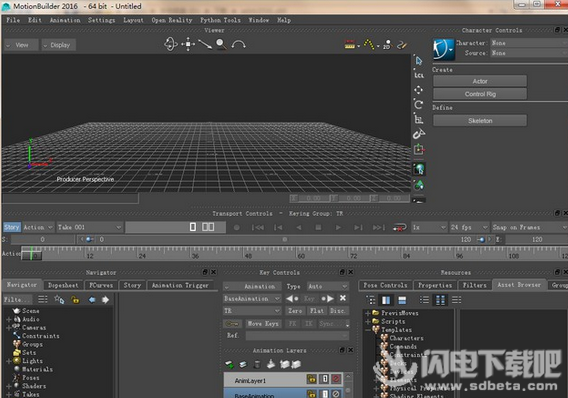The height and width of the screenshot is (398, 568).
Task: Select the Orbit camera tool in Viewer
Action: [171, 44]
